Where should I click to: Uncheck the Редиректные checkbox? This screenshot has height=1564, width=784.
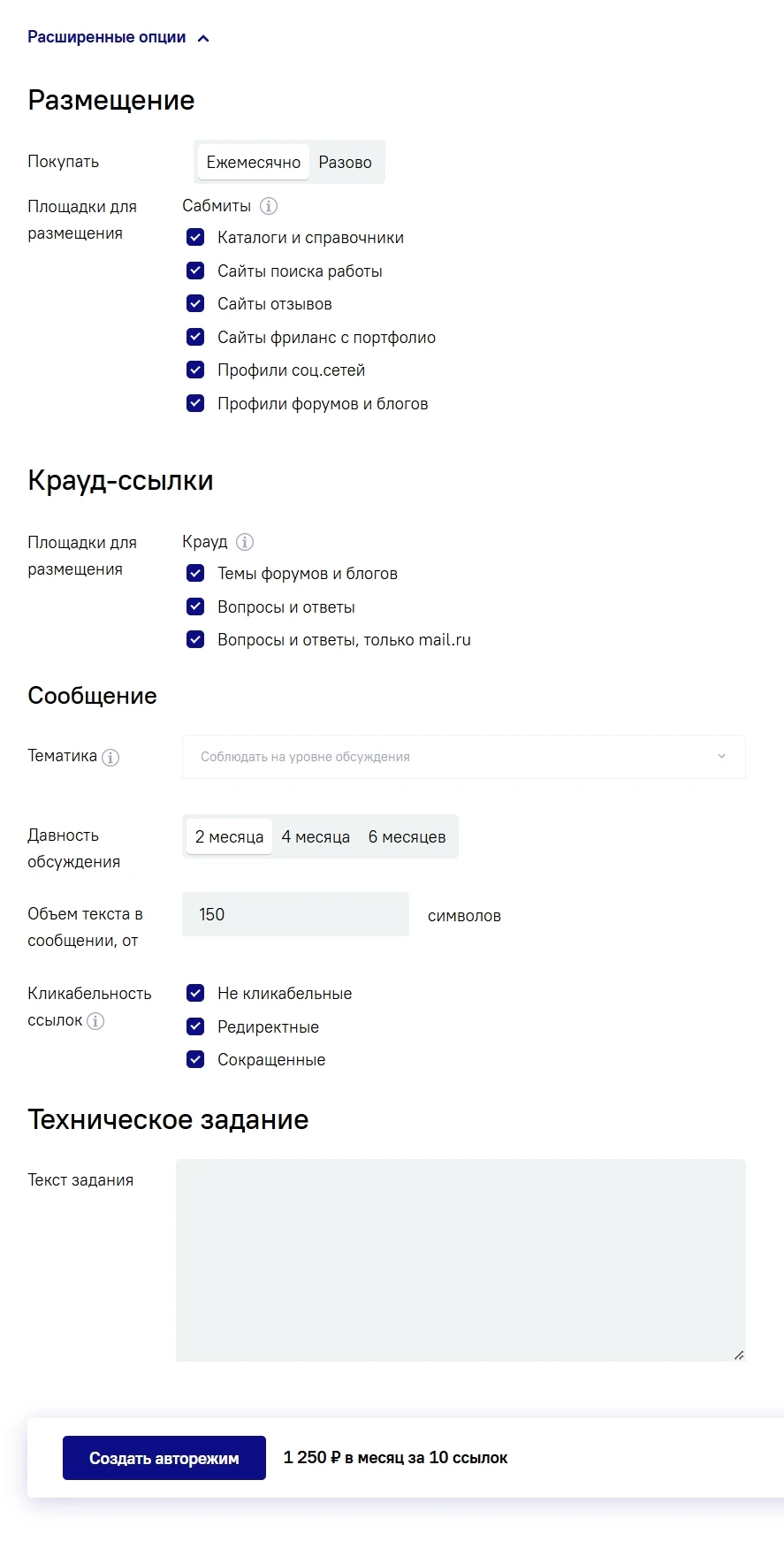(x=195, y=1027)
